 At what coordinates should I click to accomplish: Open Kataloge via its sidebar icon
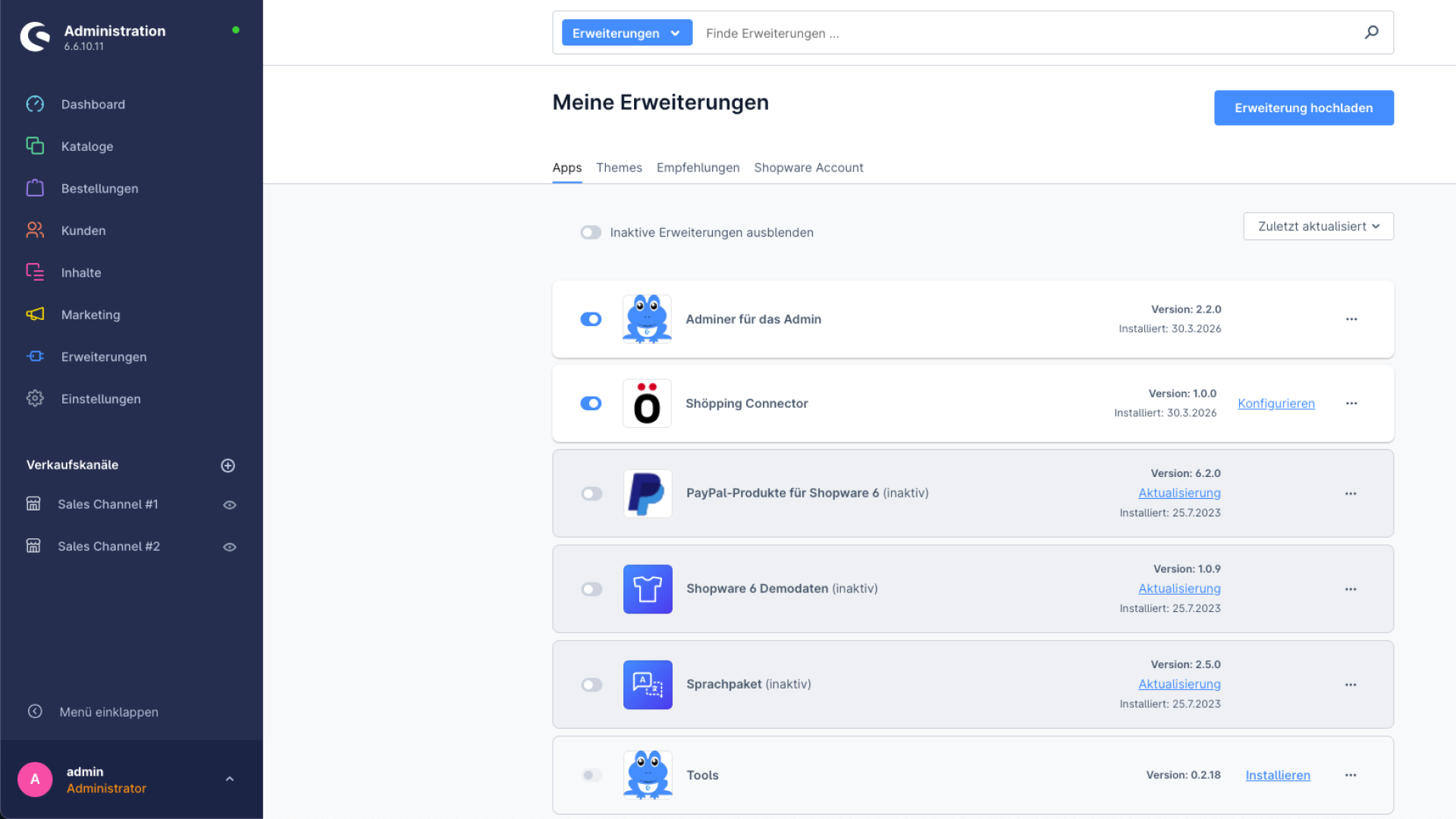35,146
